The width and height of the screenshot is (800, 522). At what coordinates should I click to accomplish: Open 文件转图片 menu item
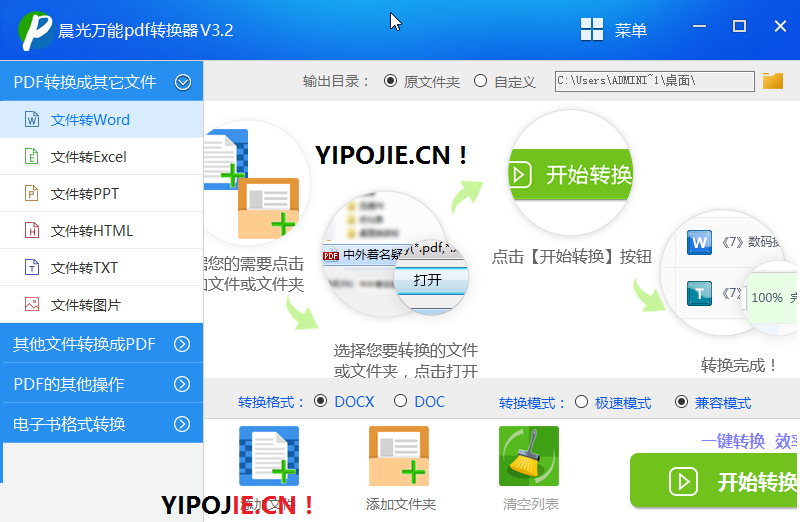102,305
